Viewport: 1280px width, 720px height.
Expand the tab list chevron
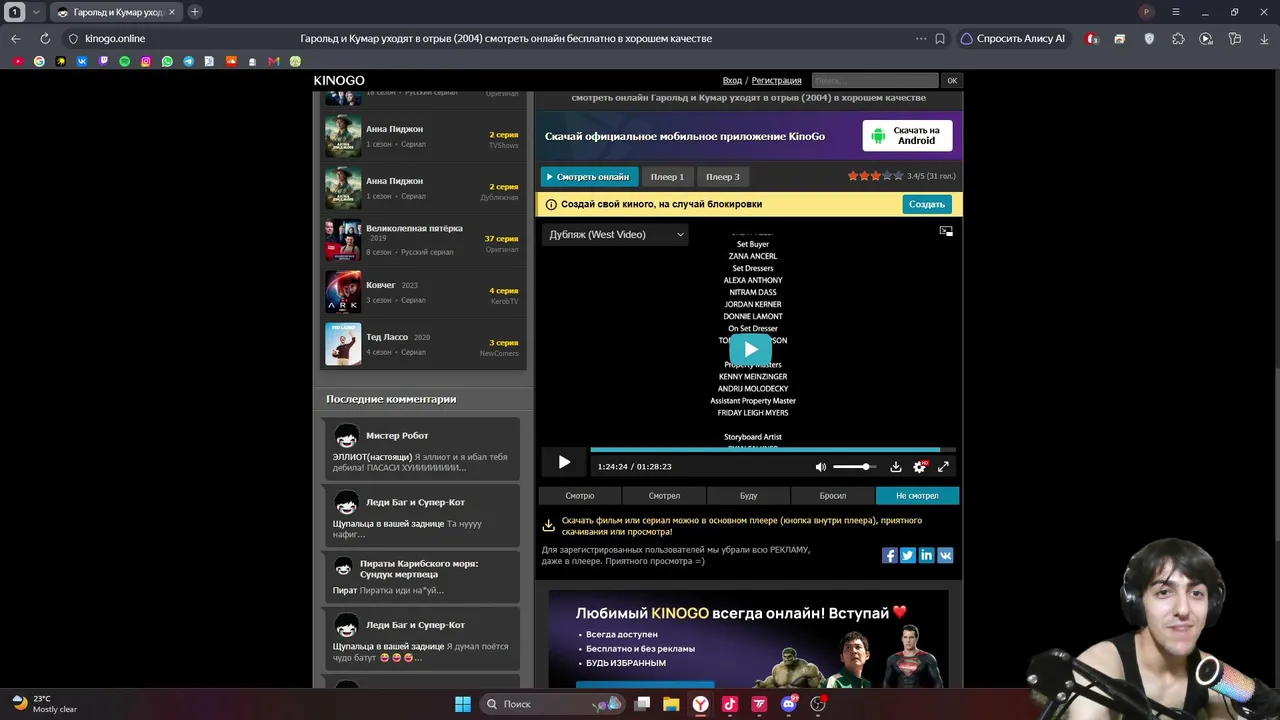point(36,12)
